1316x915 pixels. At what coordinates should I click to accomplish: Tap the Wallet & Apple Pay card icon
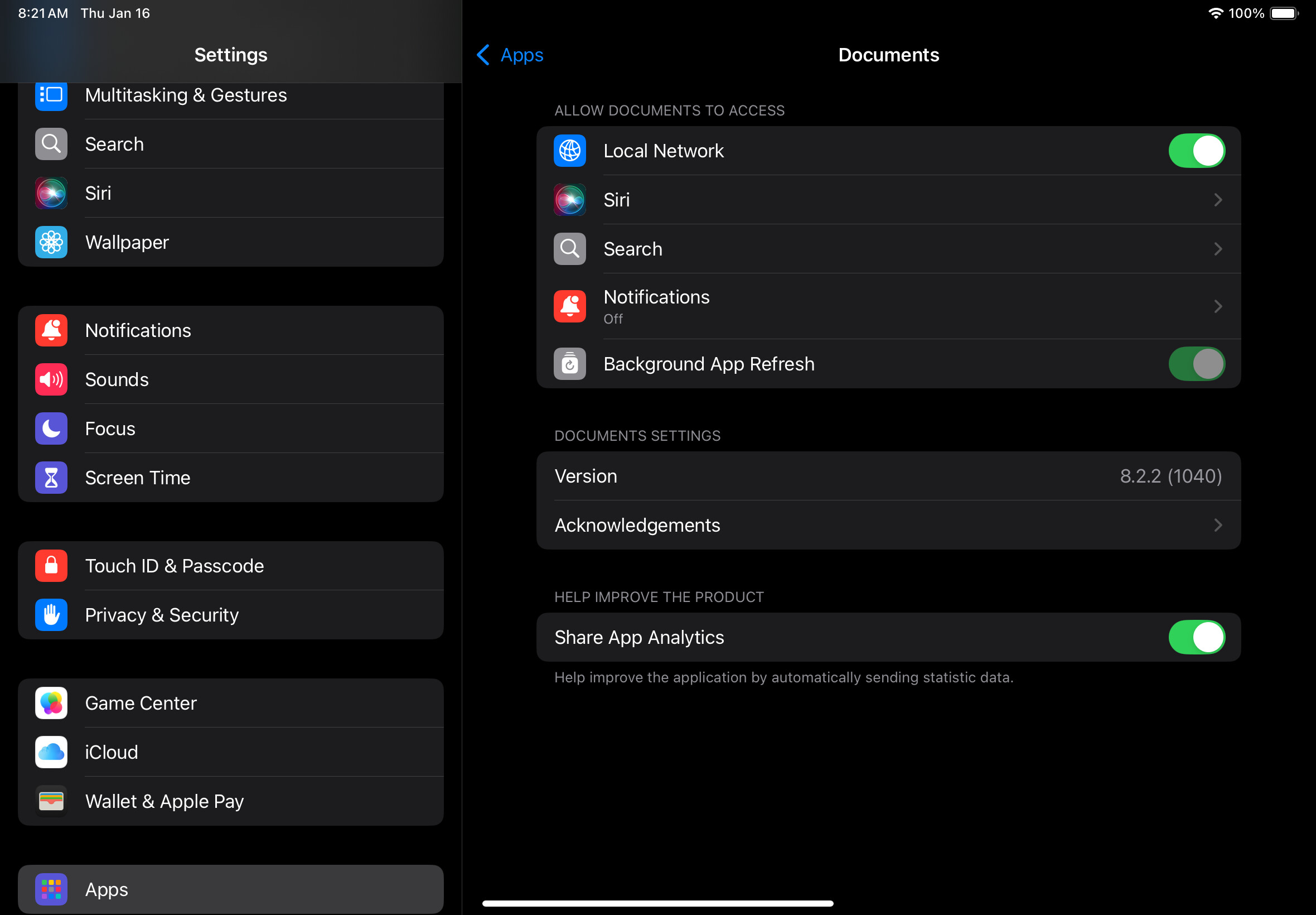click(x=51, y=801)
